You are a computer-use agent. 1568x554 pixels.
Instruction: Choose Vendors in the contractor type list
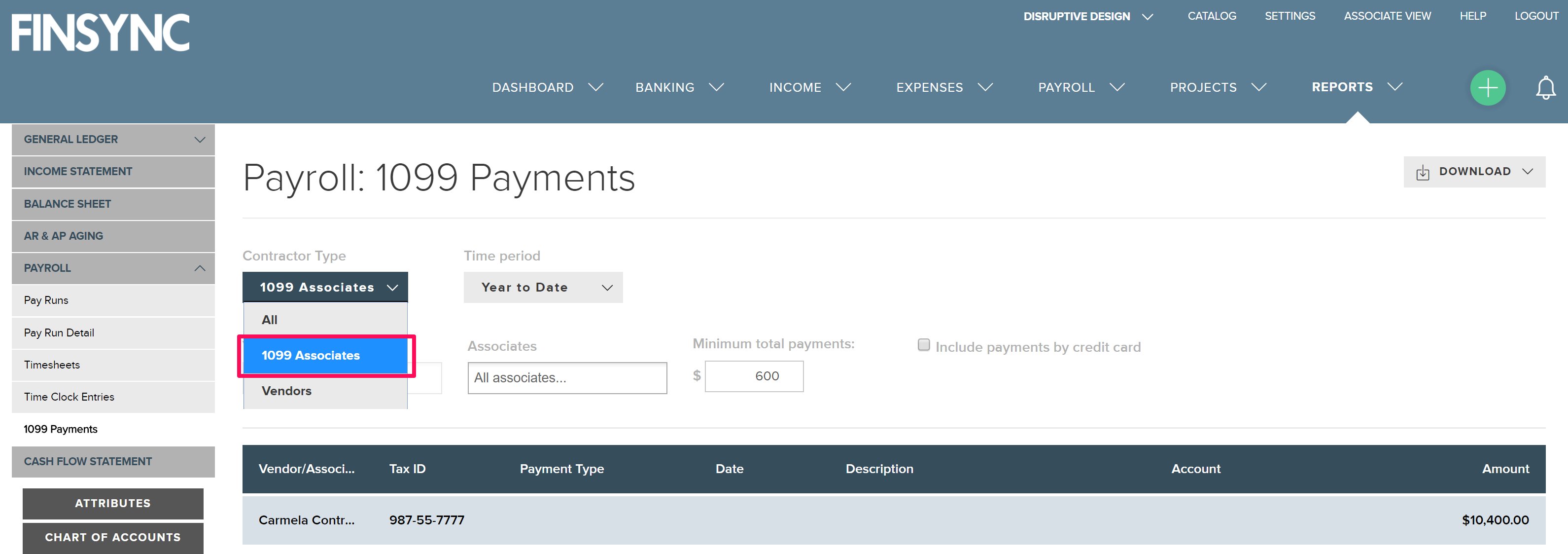(325, 391)
